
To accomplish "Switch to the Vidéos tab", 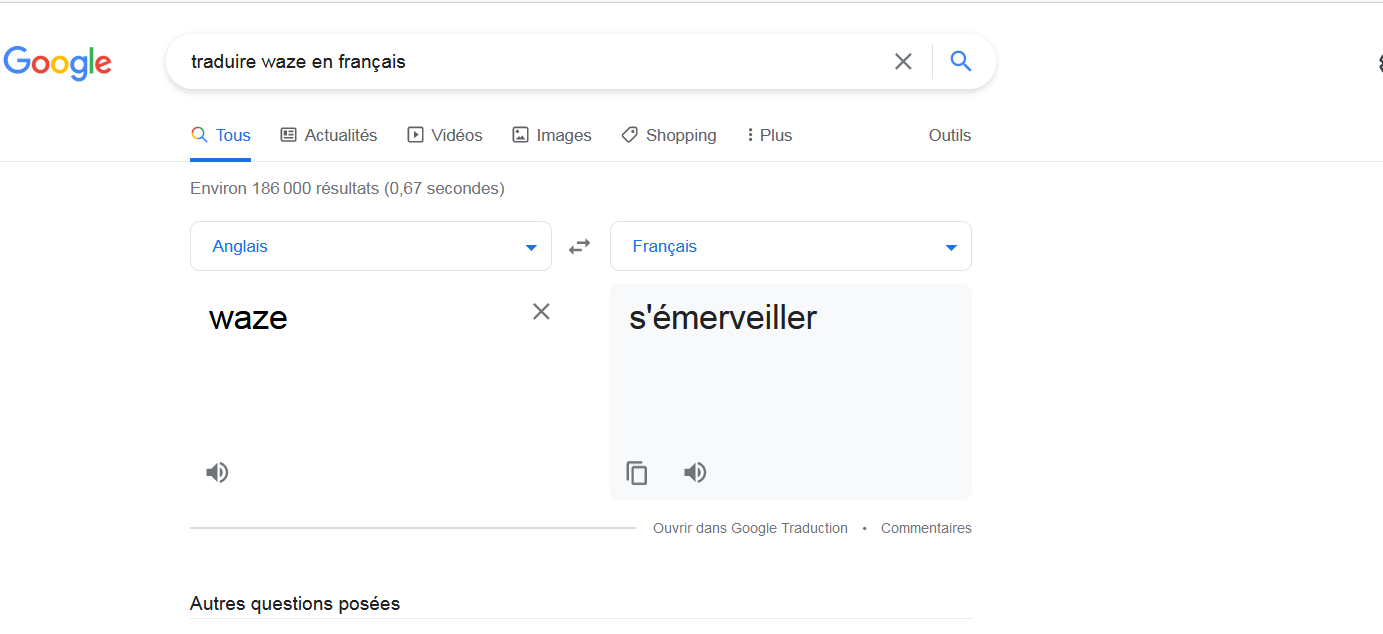I will (x=445, y=135).
